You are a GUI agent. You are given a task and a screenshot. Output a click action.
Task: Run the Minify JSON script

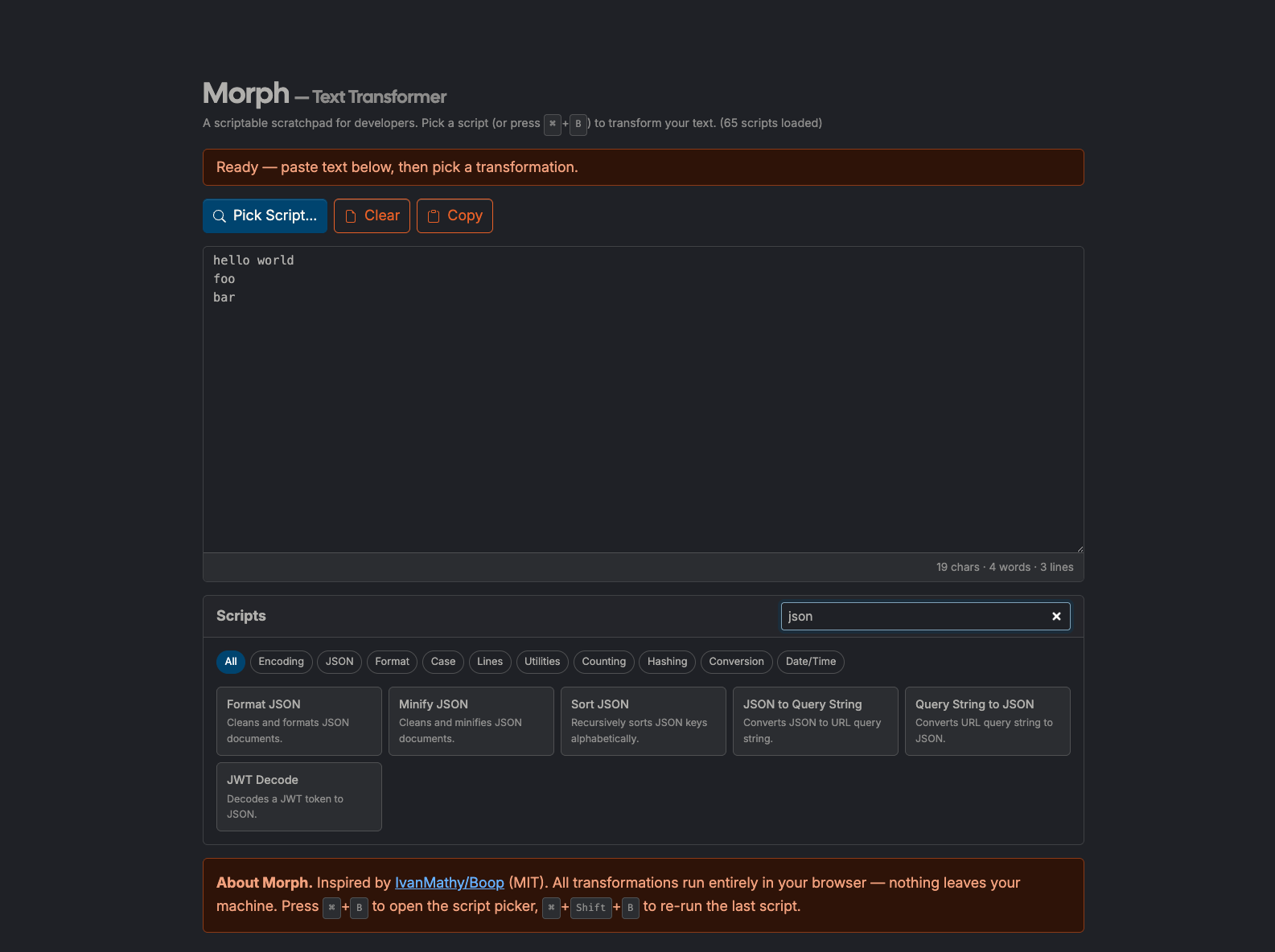pos(471,721)
